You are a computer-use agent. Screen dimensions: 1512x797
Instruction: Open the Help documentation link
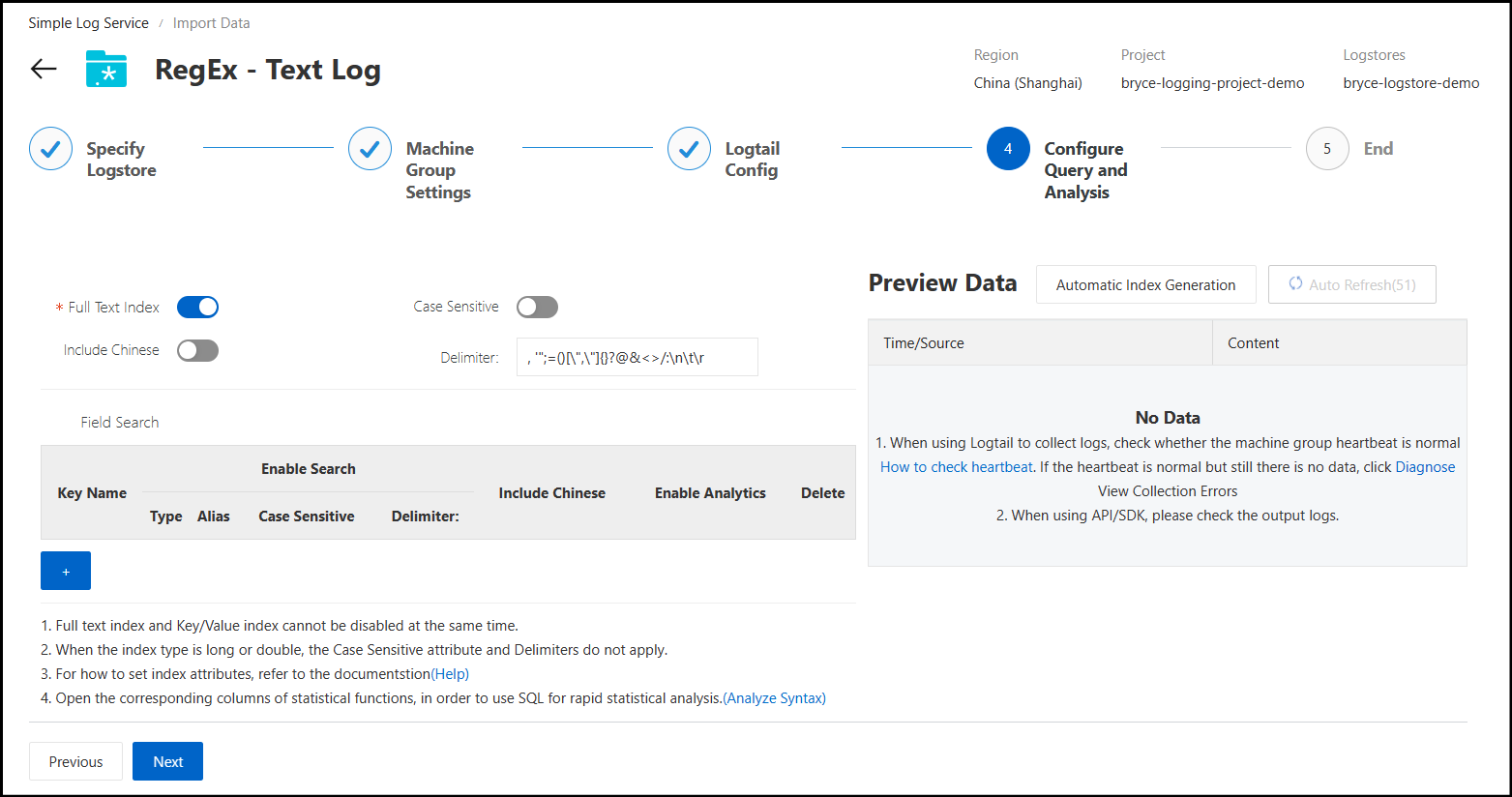(450, 674)
